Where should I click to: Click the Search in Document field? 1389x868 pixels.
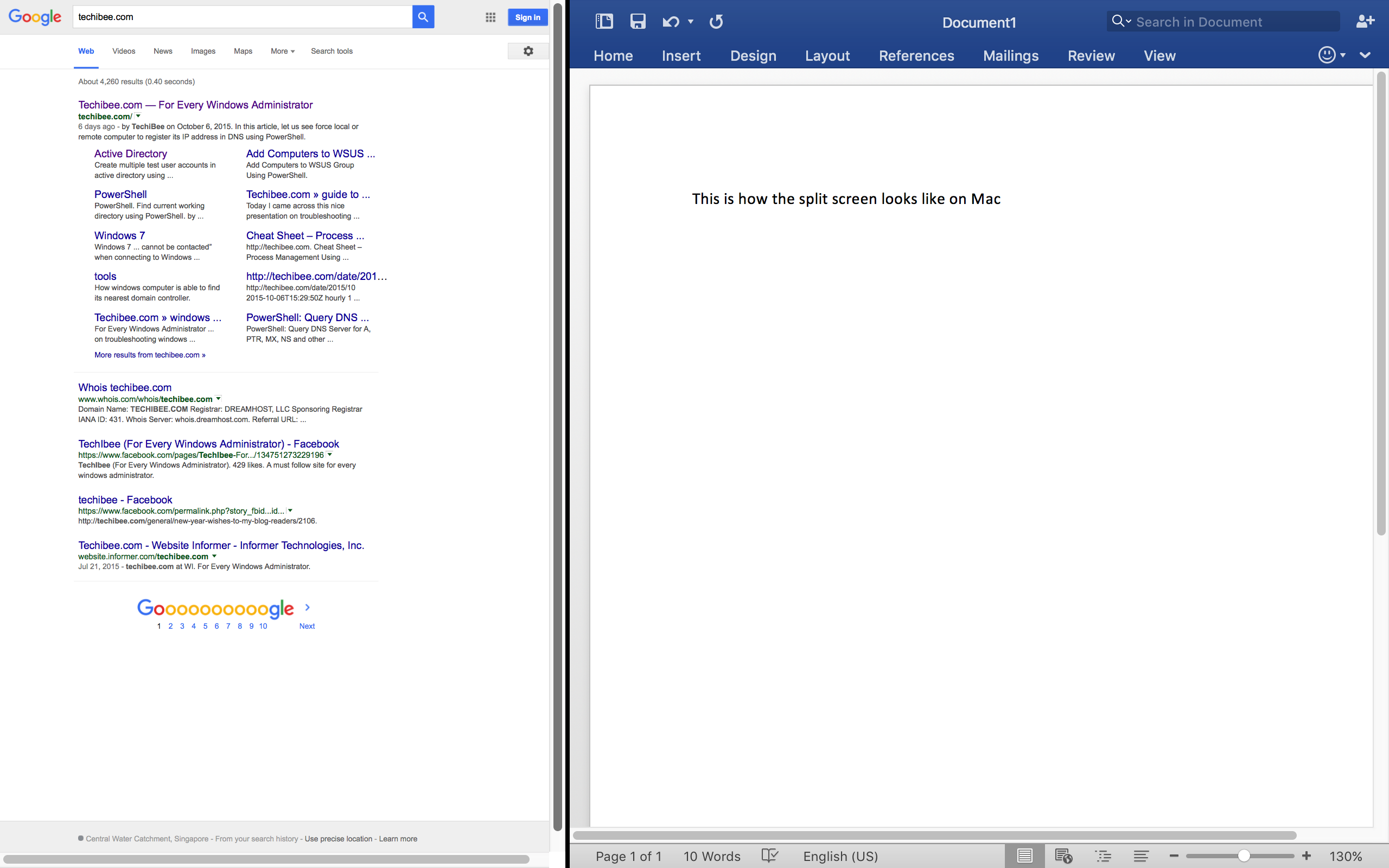tap(1222, 22)
